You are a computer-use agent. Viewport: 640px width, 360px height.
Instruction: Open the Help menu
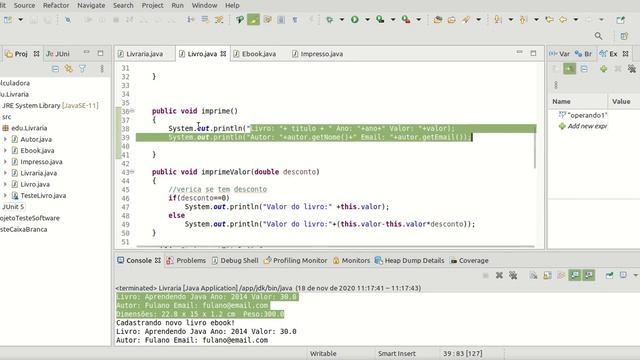click(x=232, y=5)
